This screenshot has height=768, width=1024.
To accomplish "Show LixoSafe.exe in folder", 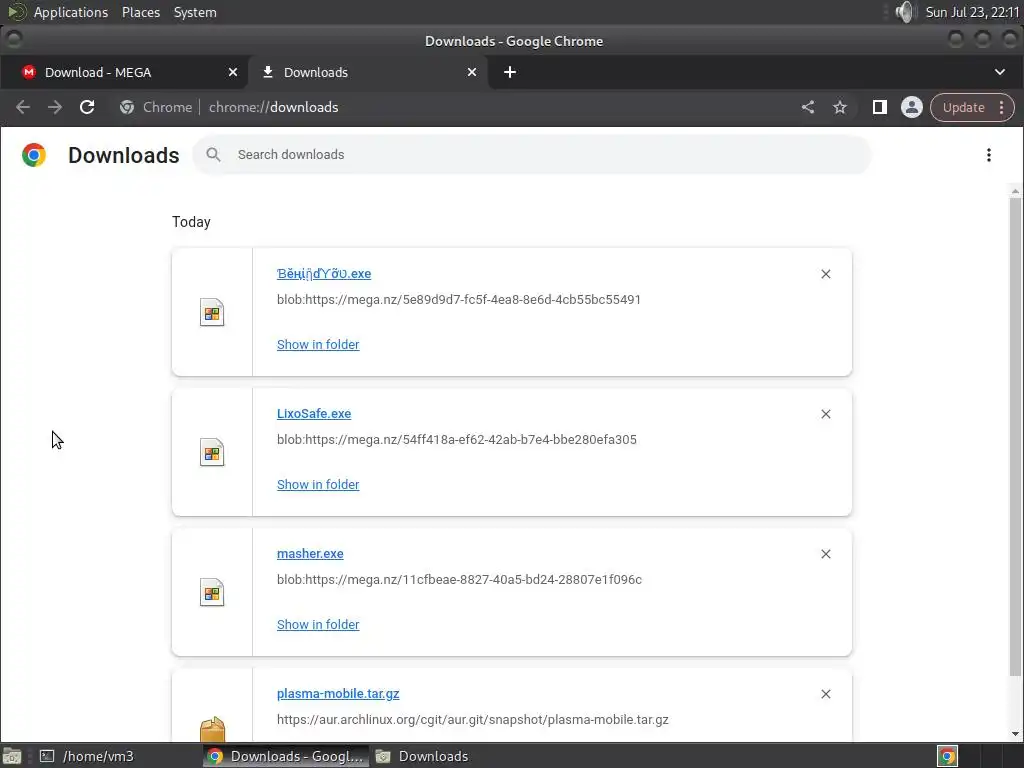I will tap(318, 485).
